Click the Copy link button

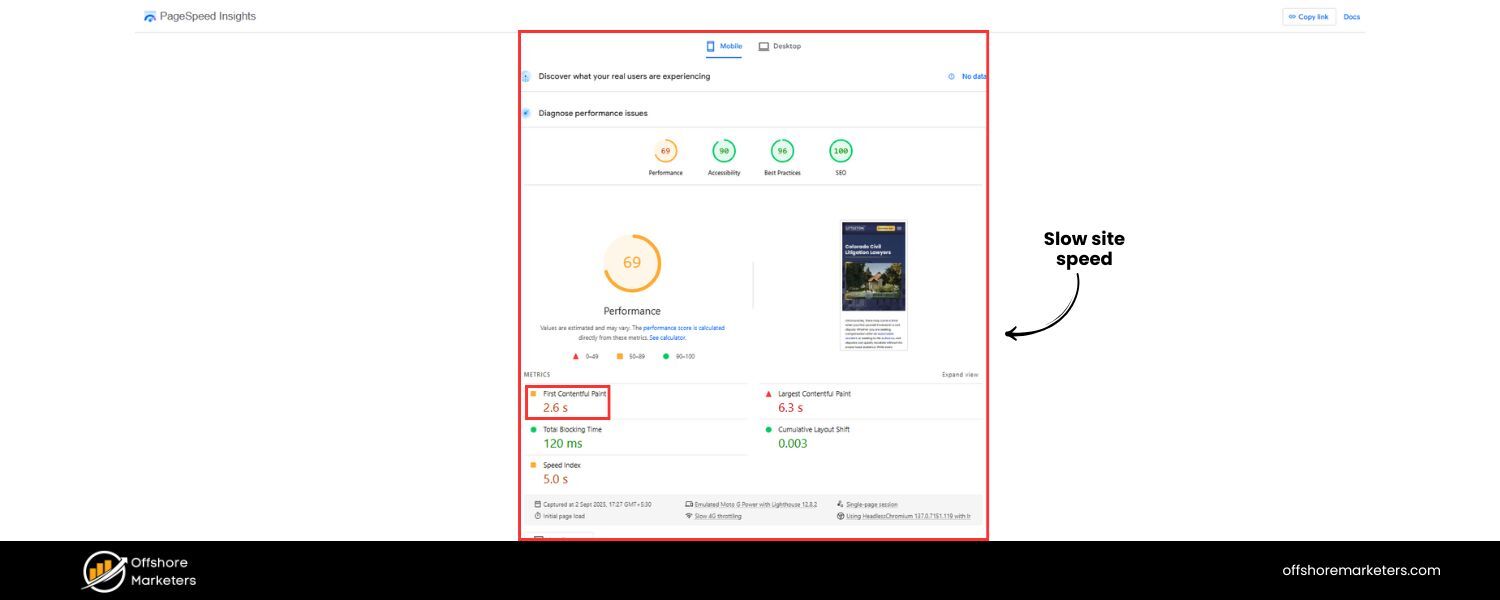pyautogui.click(x=1309, y=16)
